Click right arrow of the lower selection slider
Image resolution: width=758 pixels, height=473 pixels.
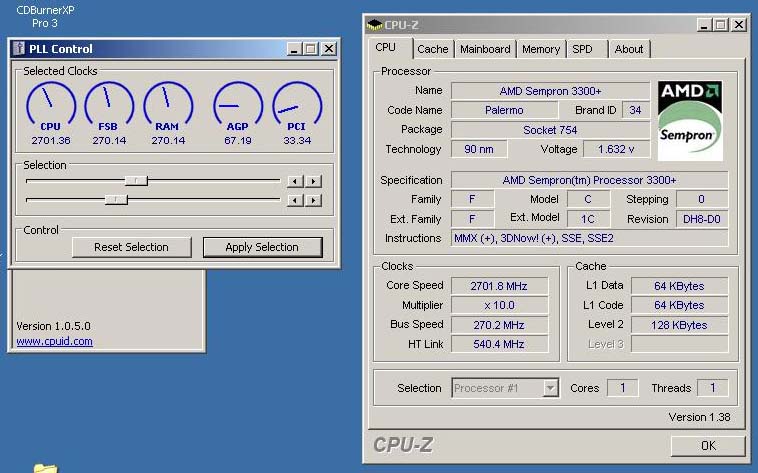click(314, 200)
